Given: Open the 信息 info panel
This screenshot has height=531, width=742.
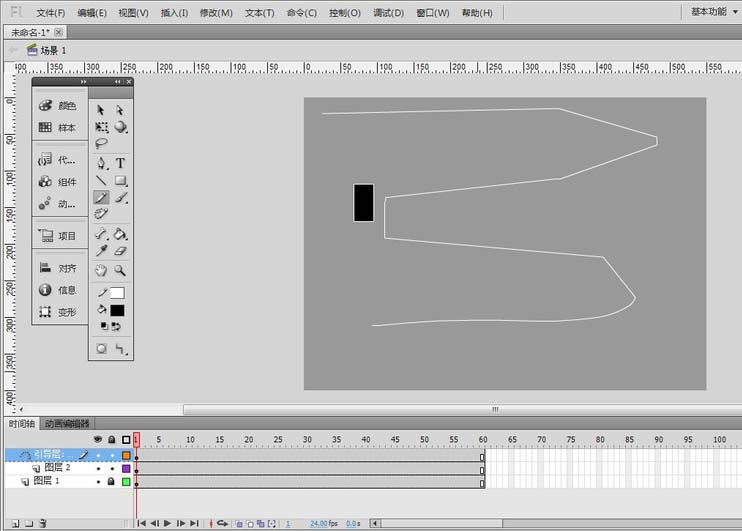Looking at the screenshot, I should tap(57, 290).
